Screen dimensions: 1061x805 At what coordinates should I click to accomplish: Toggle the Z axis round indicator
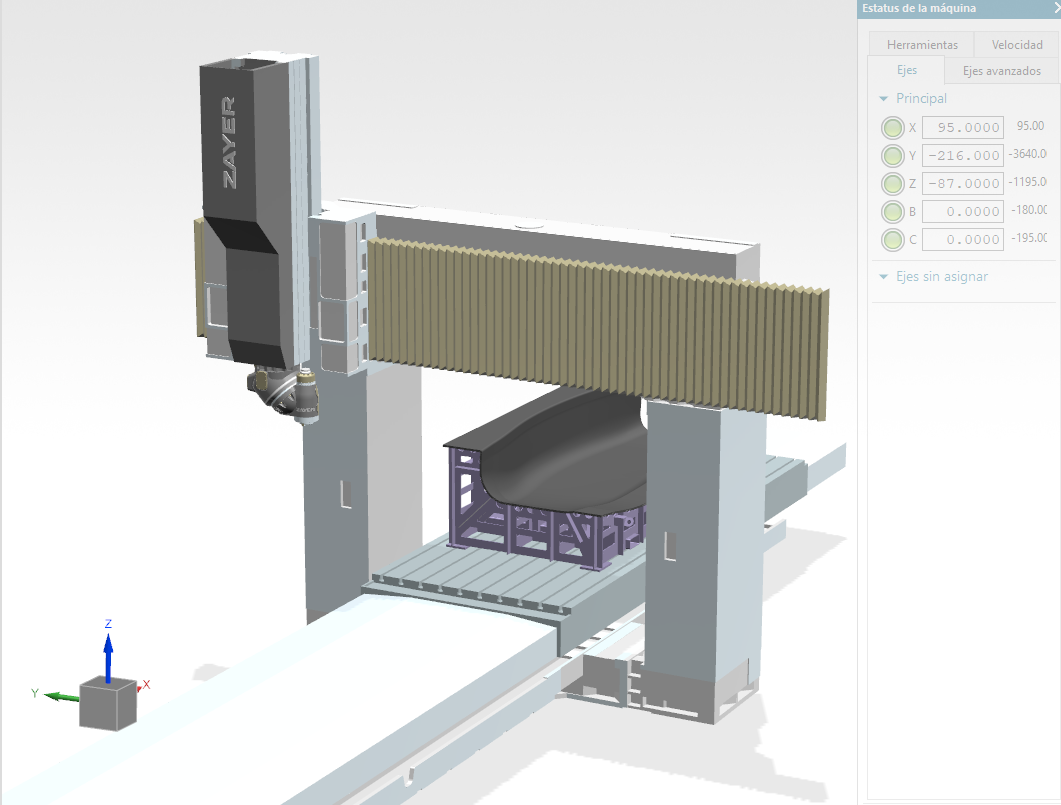(893, 184)
